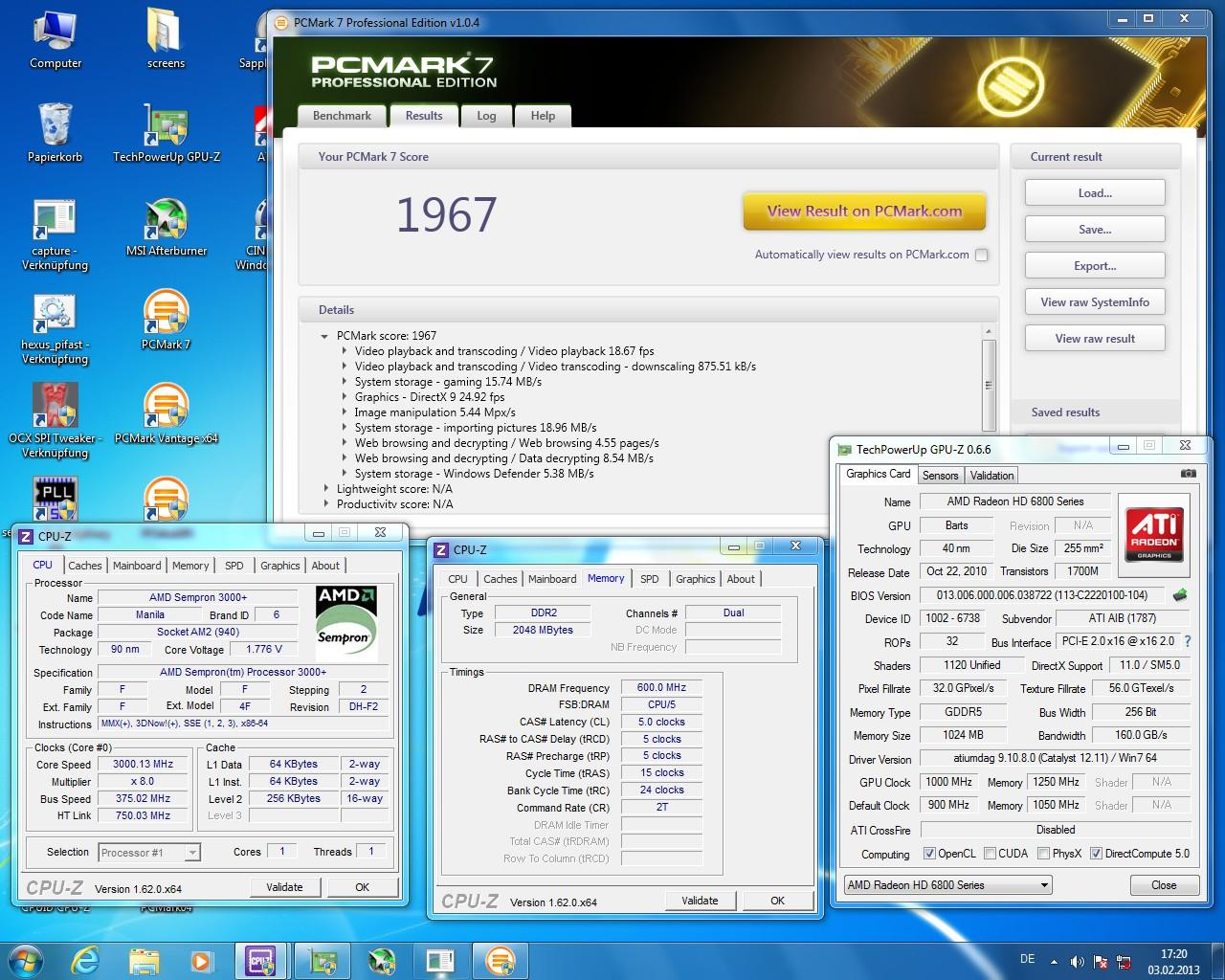Expand System storage - gaming result
Screen dimensions: 1225x980
(x=345, y=382)
